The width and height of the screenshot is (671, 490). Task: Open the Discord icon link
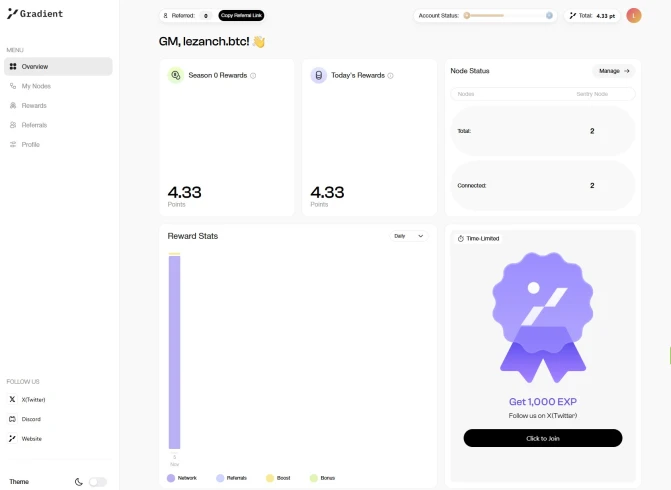point(12,419)
